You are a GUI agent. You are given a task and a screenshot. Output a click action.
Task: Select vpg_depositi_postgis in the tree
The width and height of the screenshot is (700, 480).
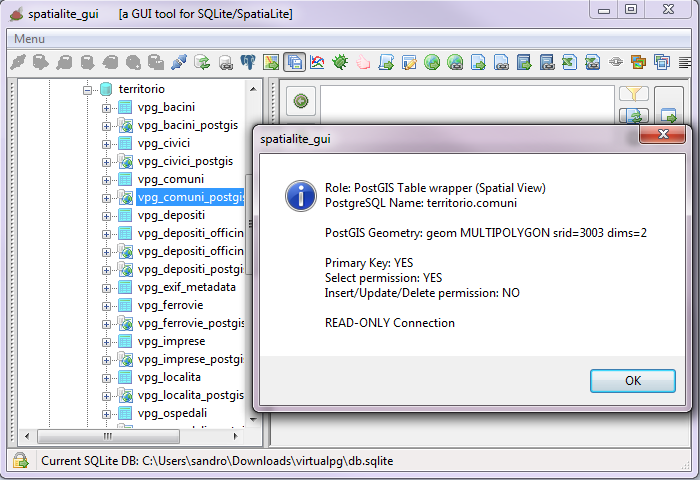[x=191, y=269]
